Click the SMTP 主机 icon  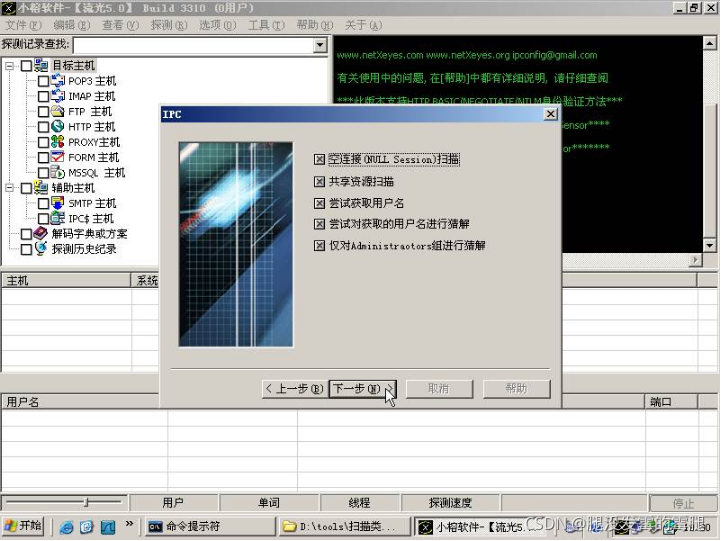tap(57, 203)
